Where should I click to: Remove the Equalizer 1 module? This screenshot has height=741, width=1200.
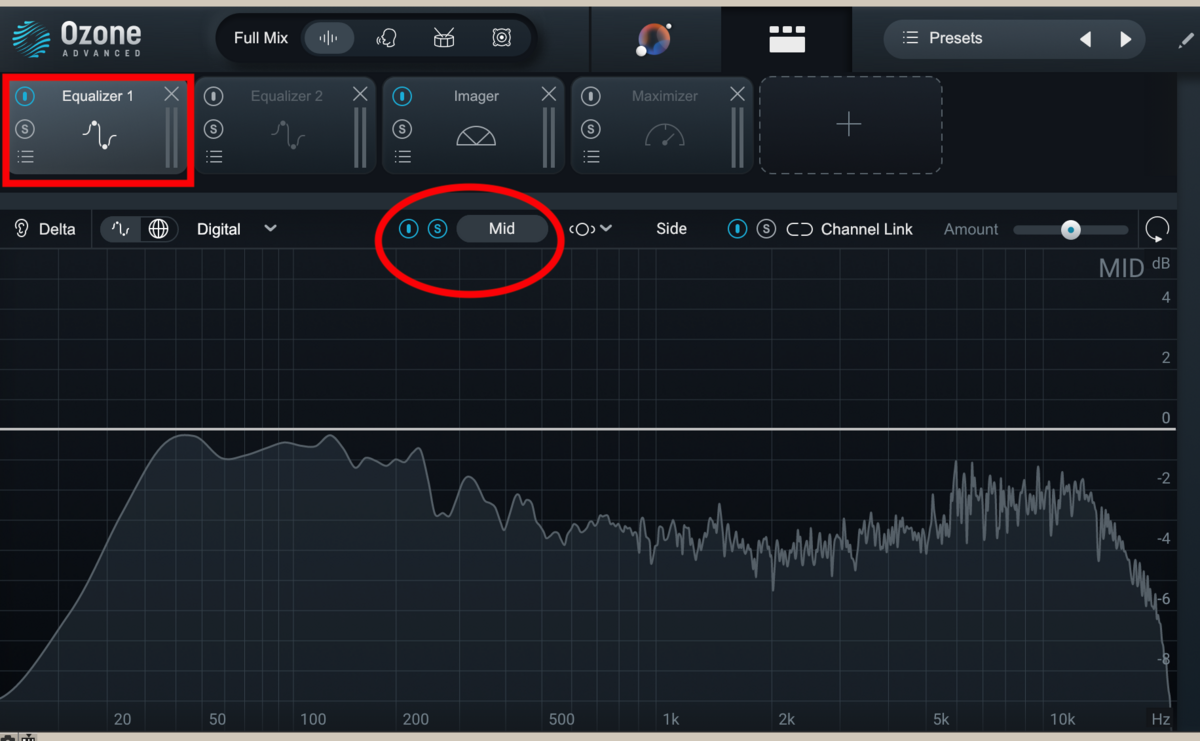[x=172, y=94]
